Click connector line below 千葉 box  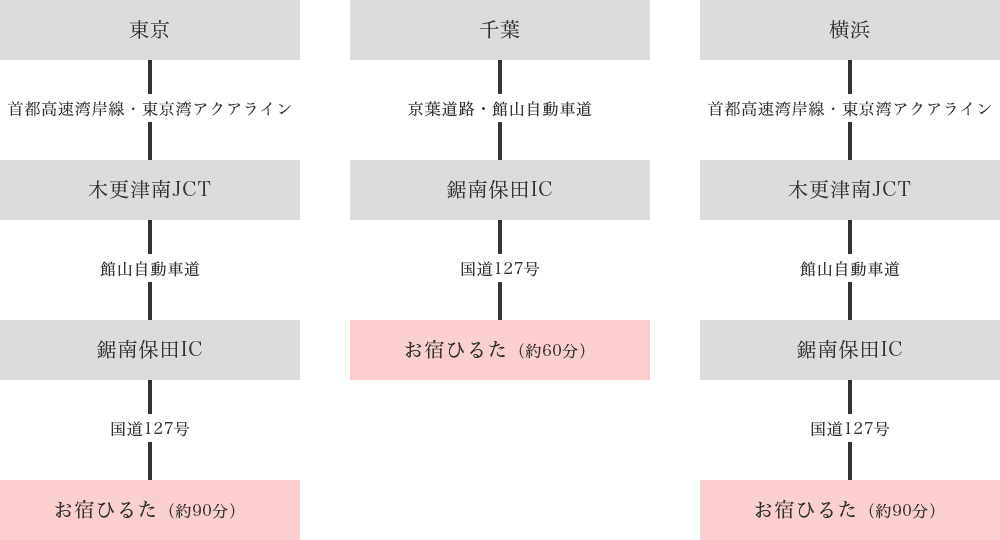tap(499, 77)
